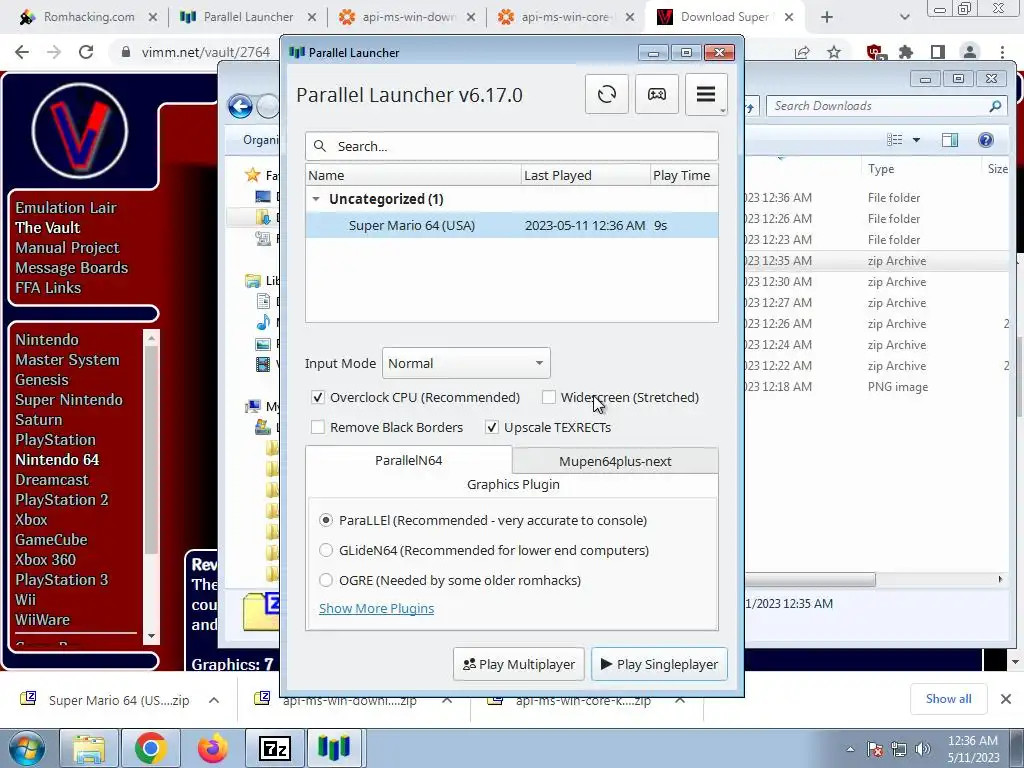Open Explorer help button
1024x768 pixels.
tap(985, 140)
